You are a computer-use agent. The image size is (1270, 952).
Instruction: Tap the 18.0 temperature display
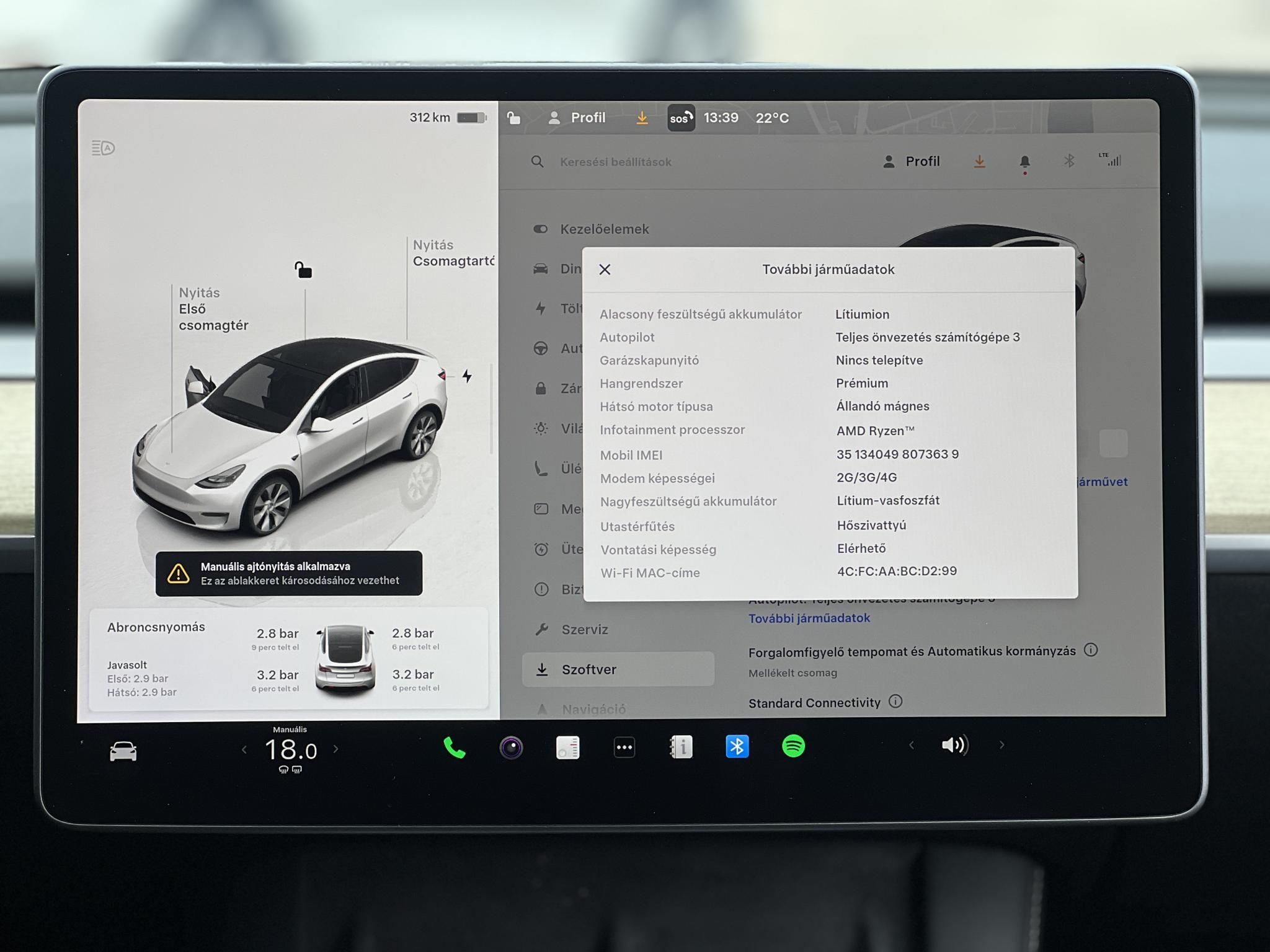click(290, 751)
